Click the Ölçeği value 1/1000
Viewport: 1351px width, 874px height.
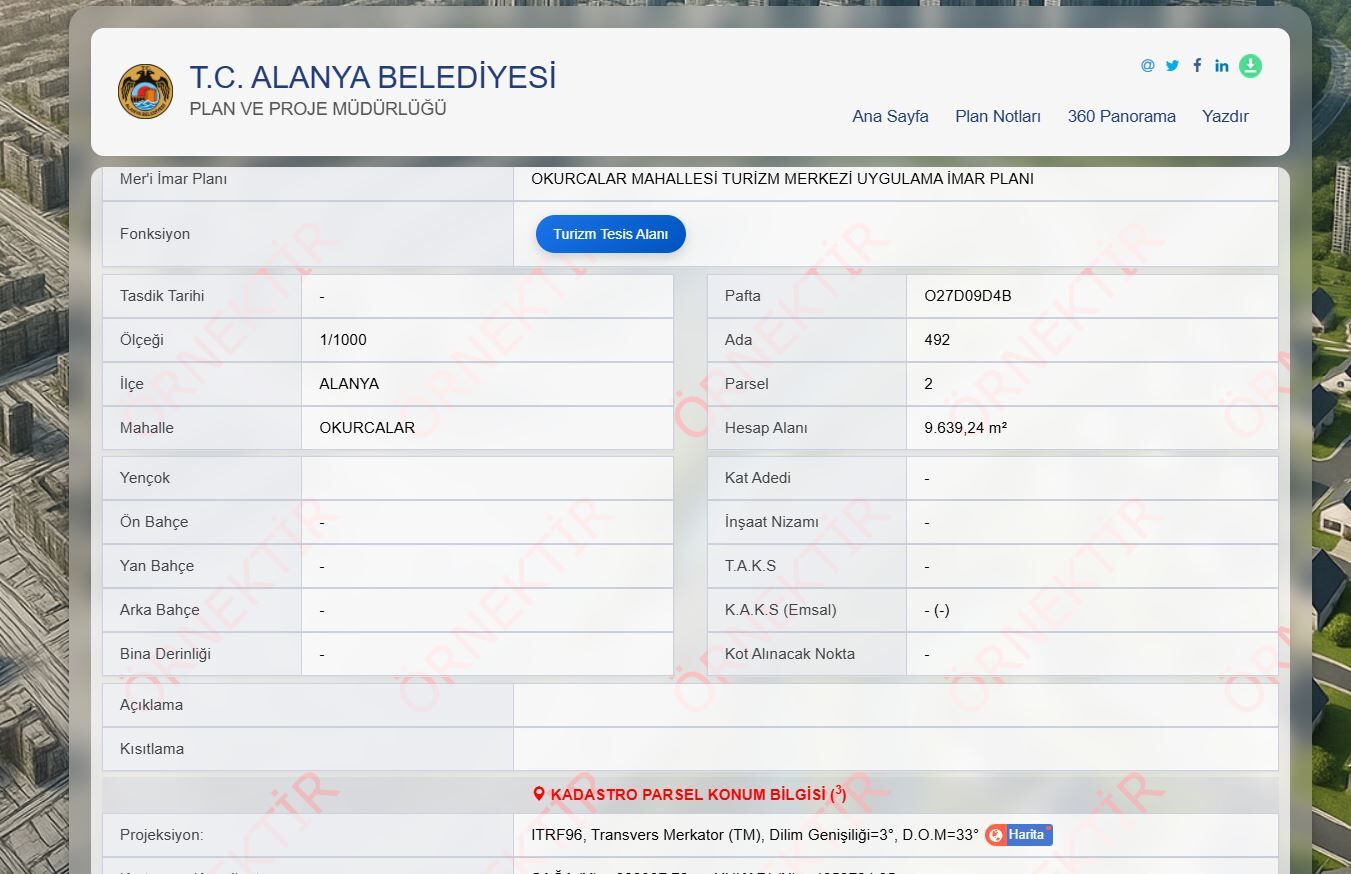tap(343, 340)
